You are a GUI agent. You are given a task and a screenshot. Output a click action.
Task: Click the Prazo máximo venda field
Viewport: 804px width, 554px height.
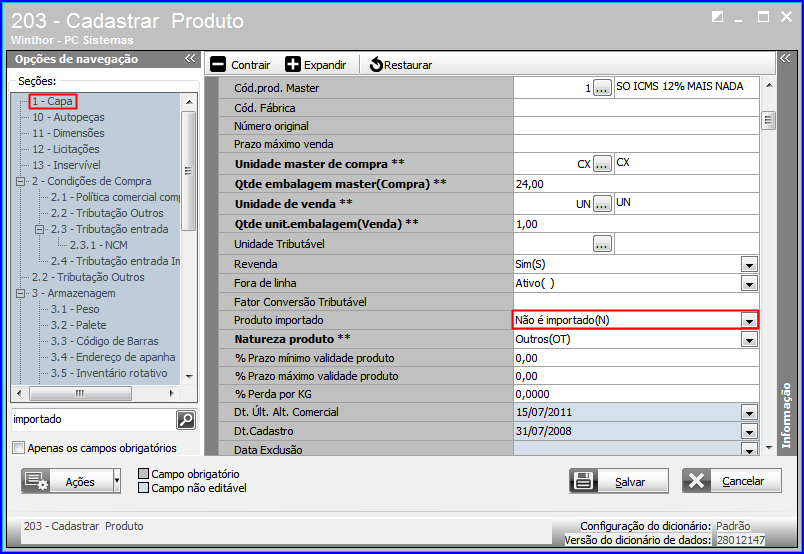click(x=636, y=144)
